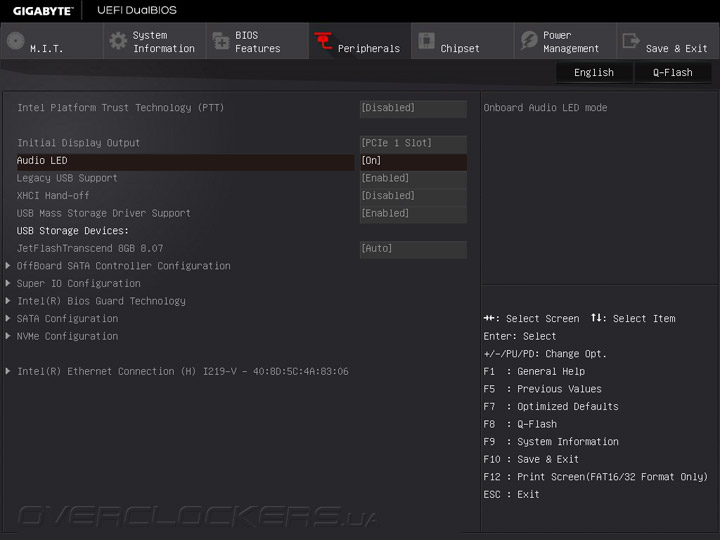Expand OffBoard SATA Controller Configuration arrow
720x540 pixels.
(8, 266)
